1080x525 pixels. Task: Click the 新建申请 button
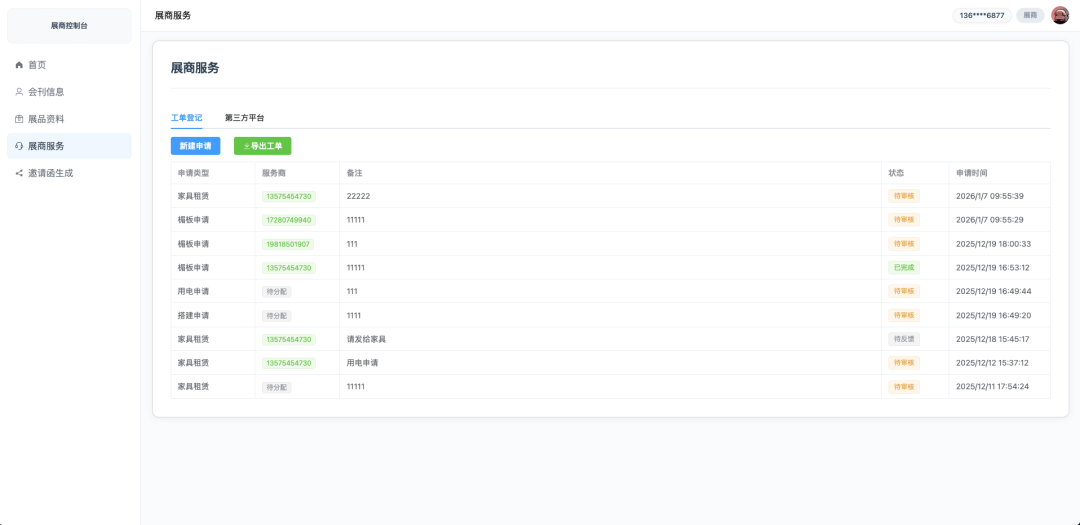click(196, 146)
